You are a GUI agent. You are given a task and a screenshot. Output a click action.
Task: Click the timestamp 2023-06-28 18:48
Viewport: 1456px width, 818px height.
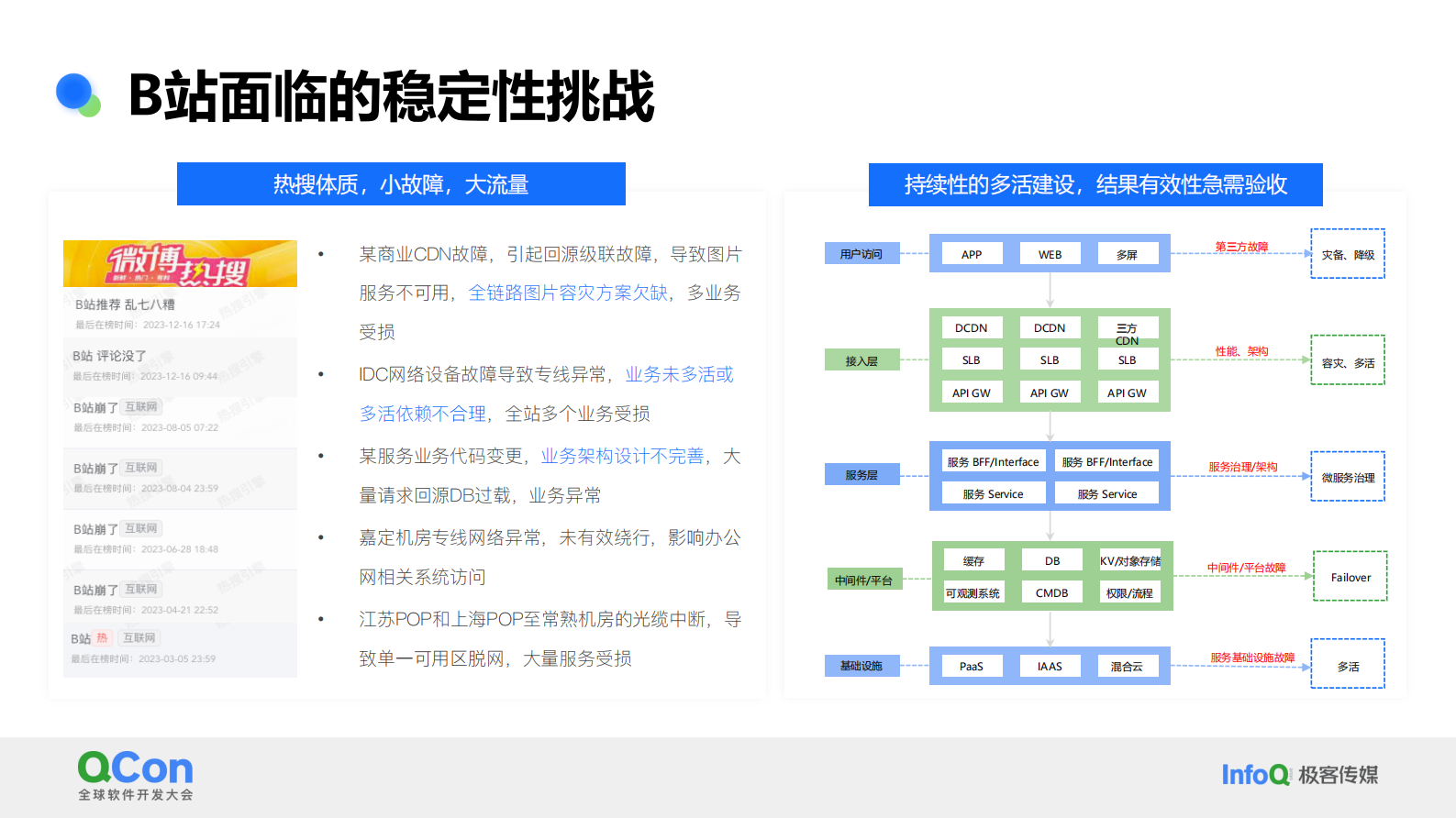[180, 549]
